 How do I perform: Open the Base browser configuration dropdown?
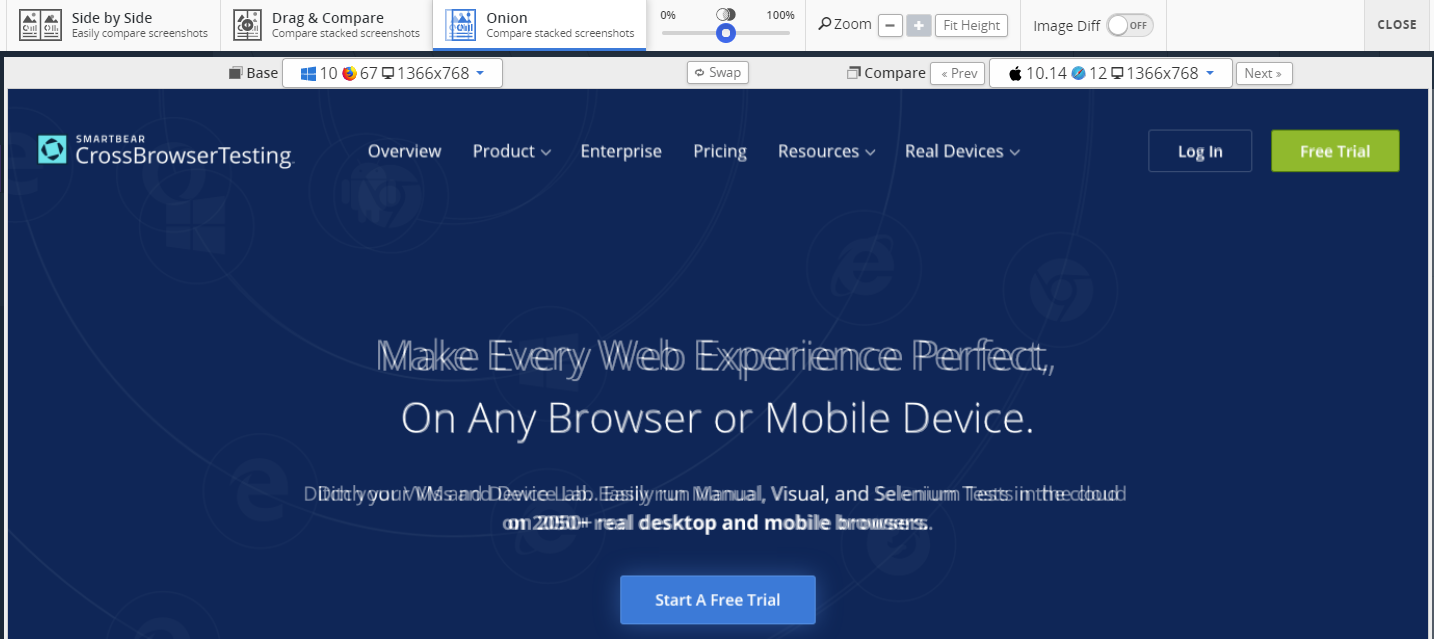tap(392, 73)
